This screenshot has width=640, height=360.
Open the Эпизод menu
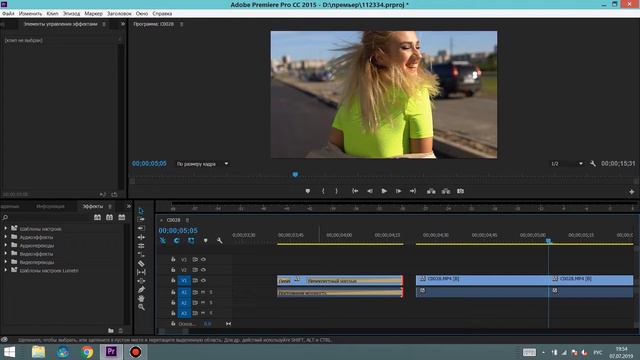coord(71,13)
